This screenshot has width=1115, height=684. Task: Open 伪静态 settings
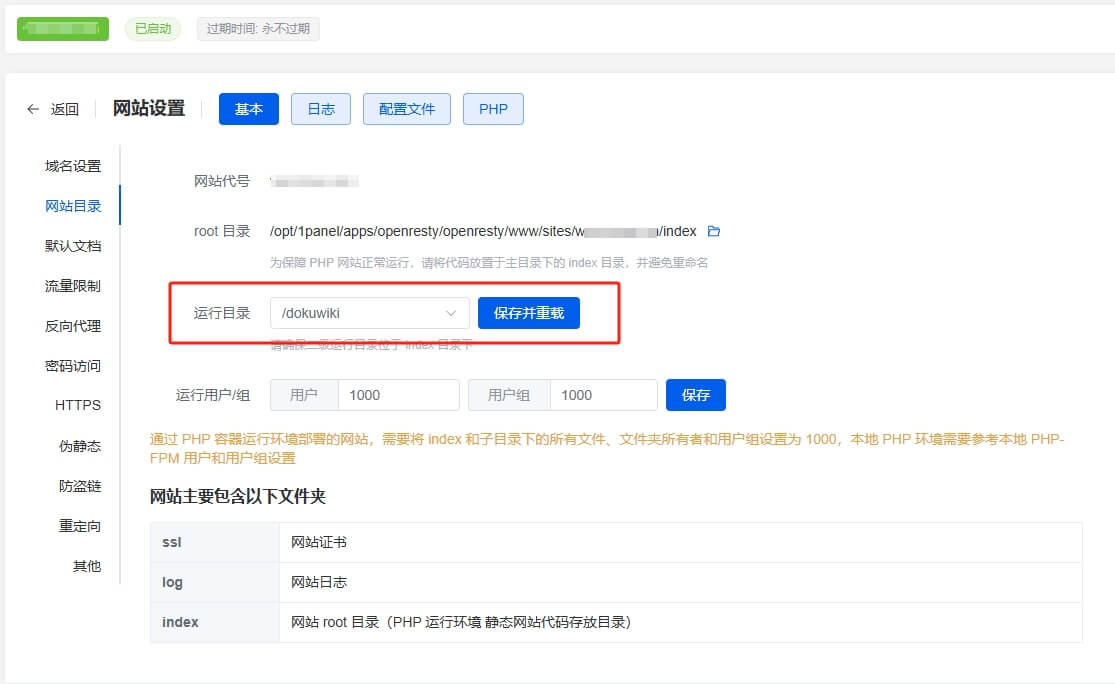pyautogui.click(x=80, y=446)
